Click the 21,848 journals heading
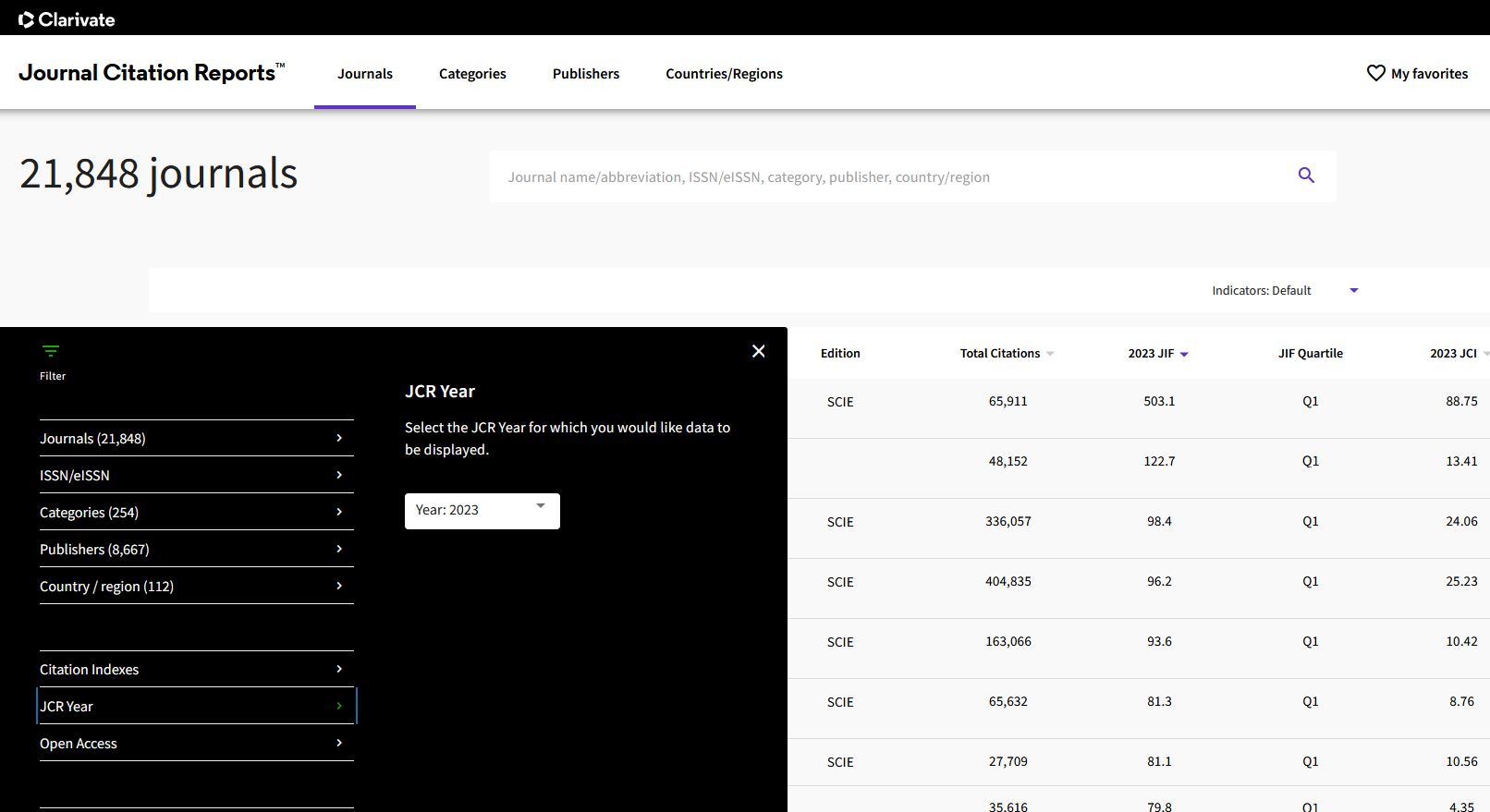This screenshot has height=812, width=1490. 158,174
